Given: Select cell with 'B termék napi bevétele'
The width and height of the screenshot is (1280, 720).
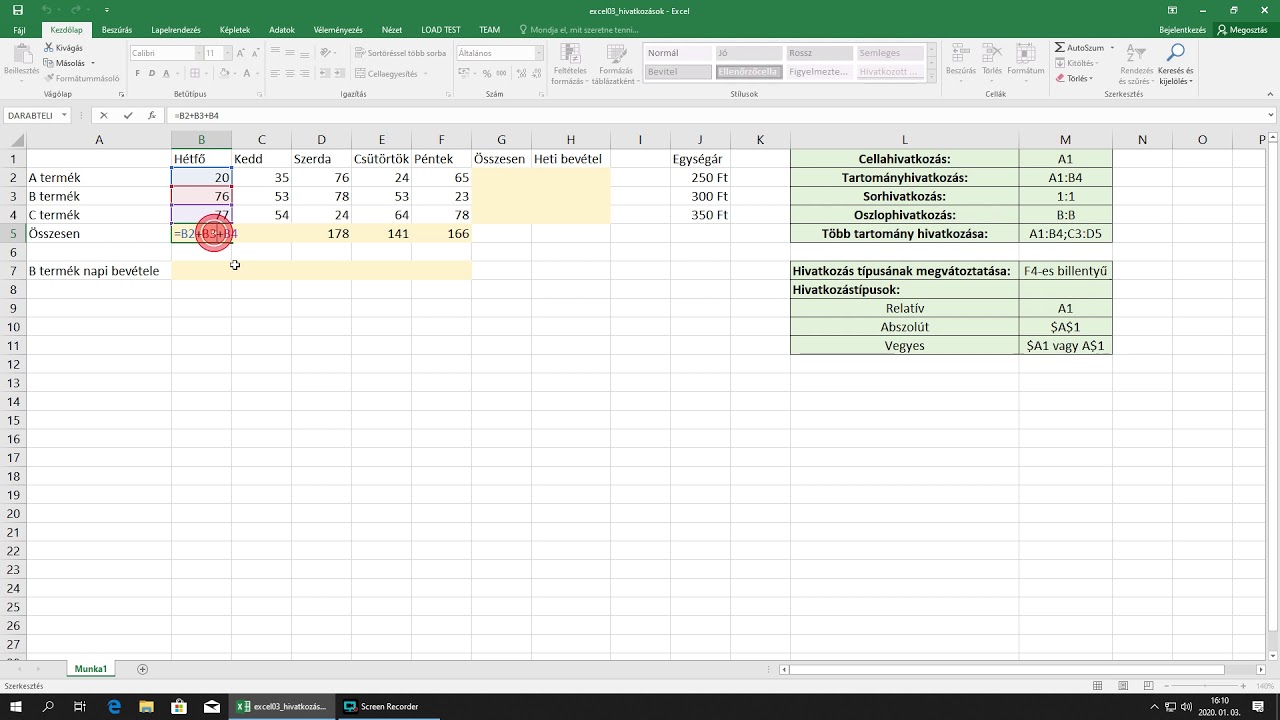Looking at the screenshot, I should (x=99, y=271).
